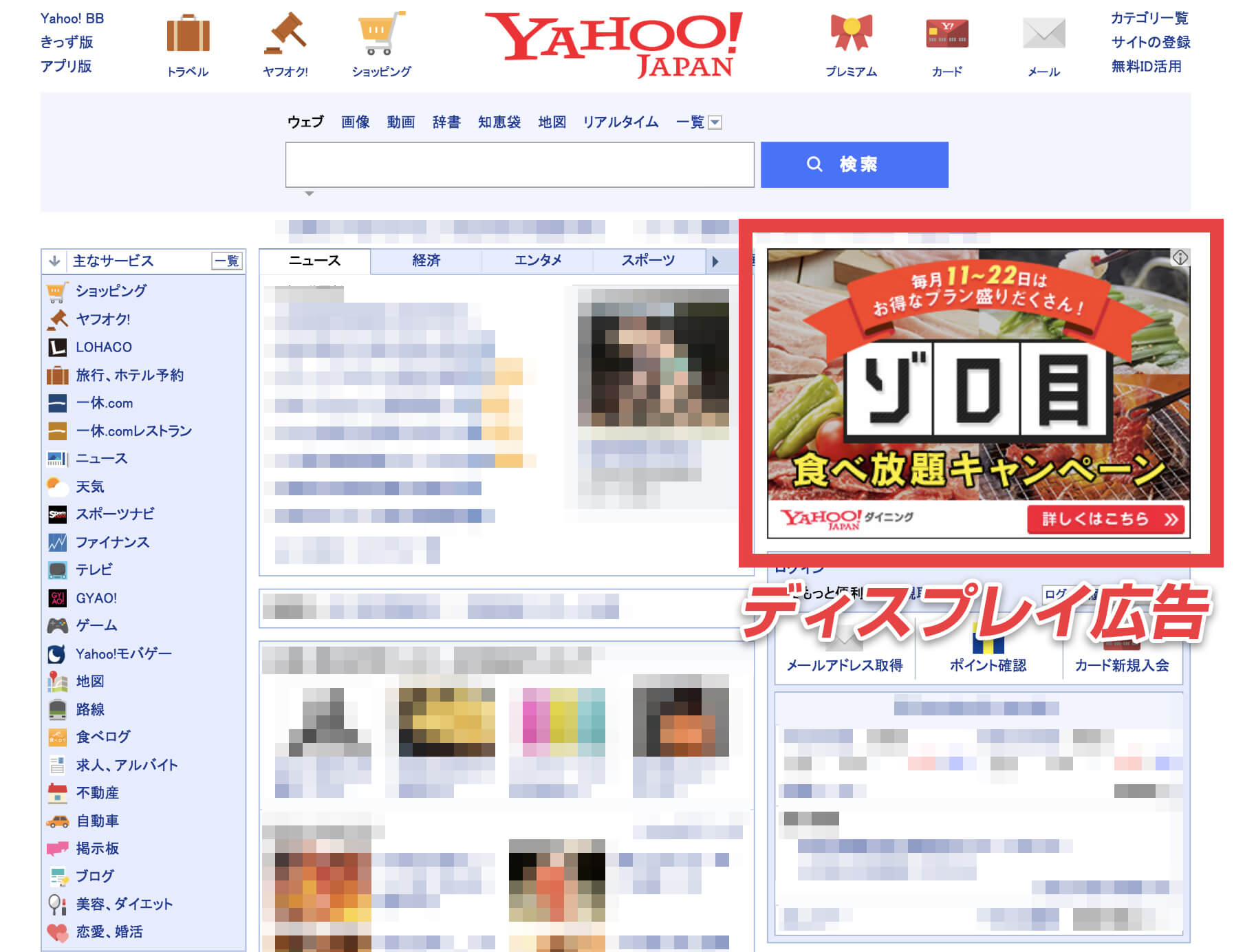Click the 食べログ icon
1234x952 pixels.
click(x=57, y=737)
